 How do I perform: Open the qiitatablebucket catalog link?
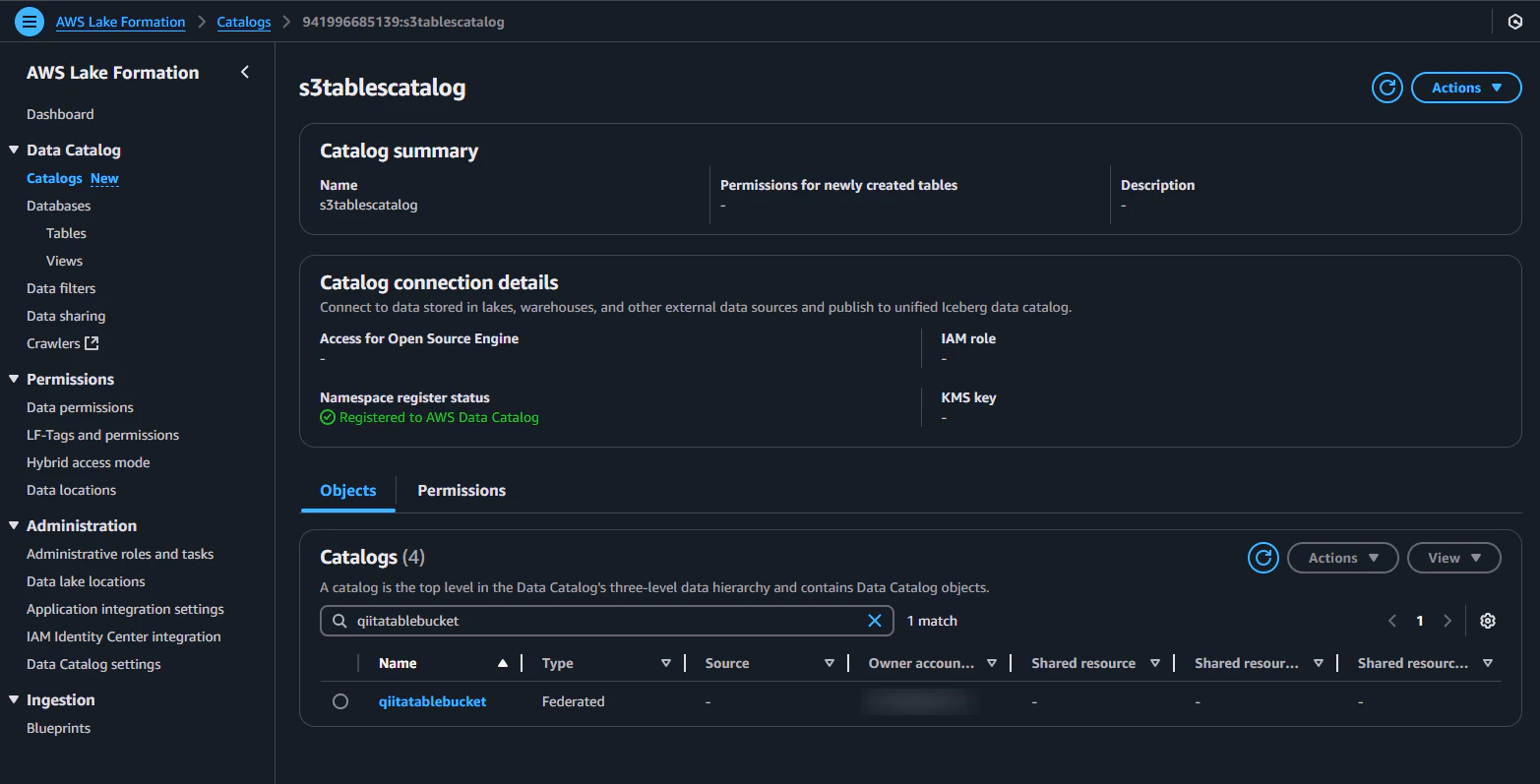point(432,701)
